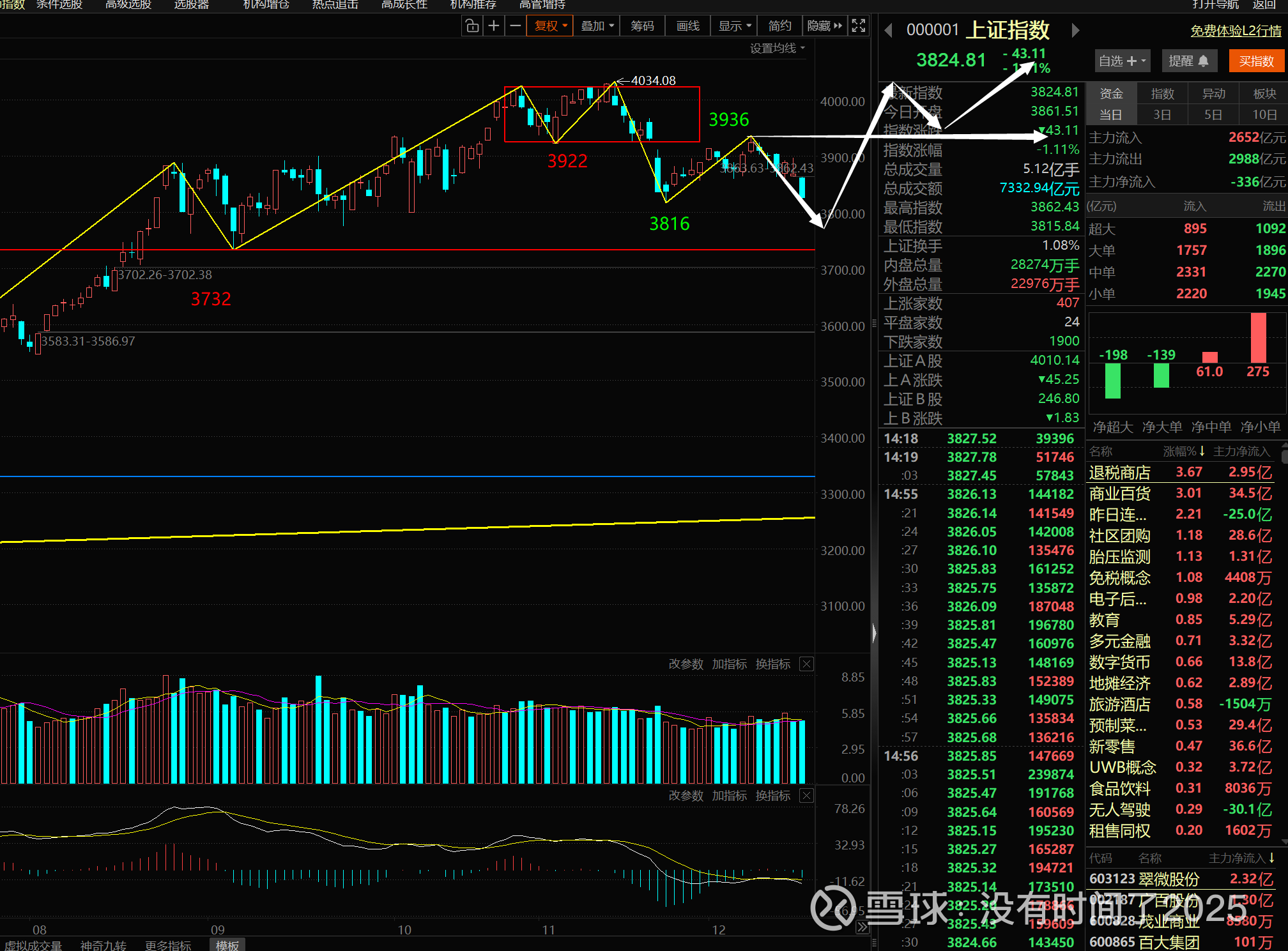
Task: Close MACD indicator panel X icon
Action: 807,796
